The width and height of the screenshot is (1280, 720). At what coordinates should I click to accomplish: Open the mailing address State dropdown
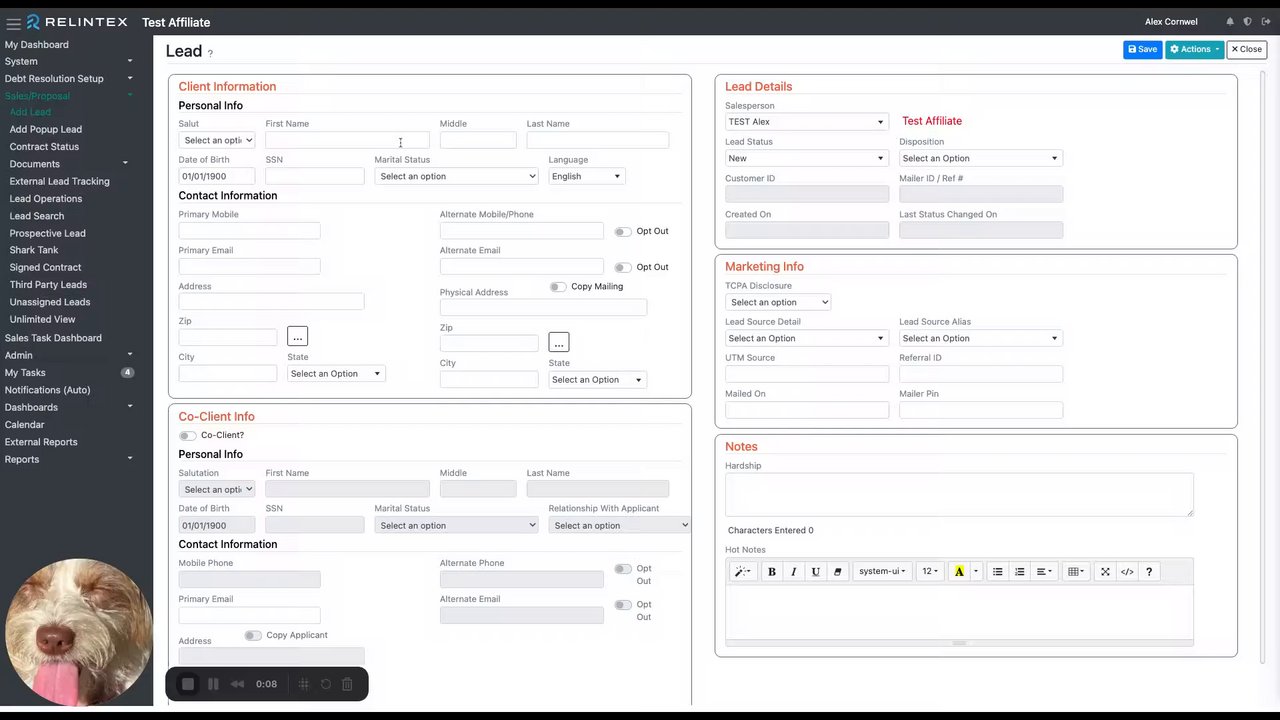(x=335, y=374)
